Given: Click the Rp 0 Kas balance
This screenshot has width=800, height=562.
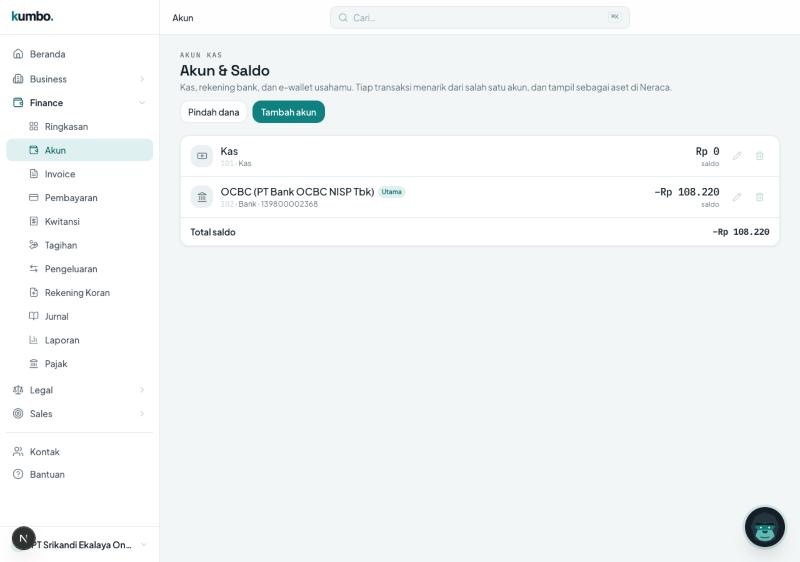Looking at the screenshot, I should point(707,151).
